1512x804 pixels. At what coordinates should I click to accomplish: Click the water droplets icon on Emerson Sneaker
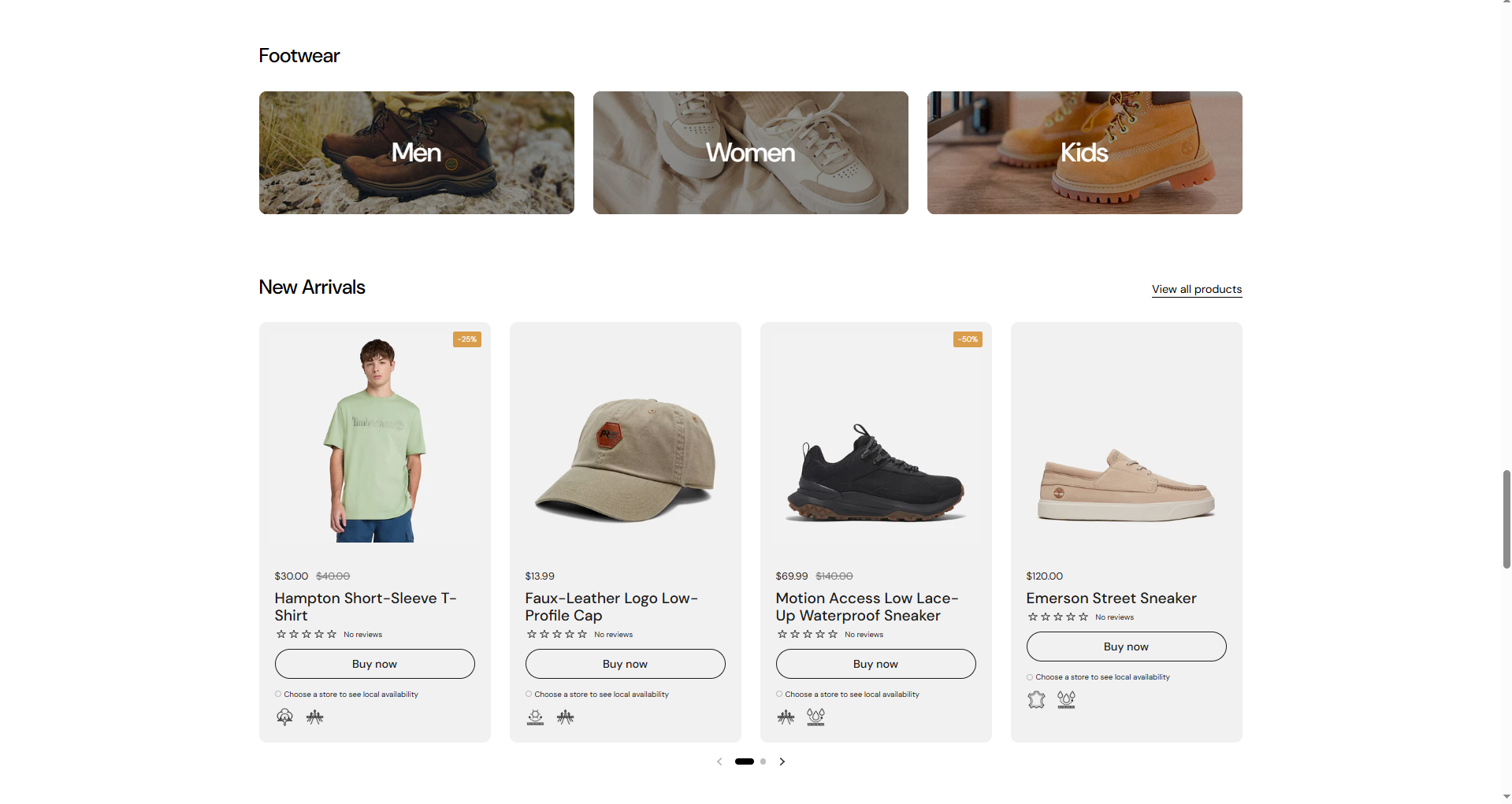[x=1066, y=699]
